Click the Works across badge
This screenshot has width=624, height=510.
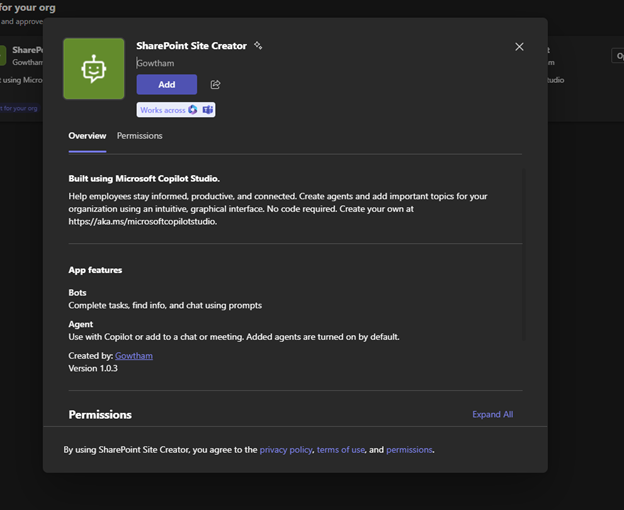(x=176, y=110)
